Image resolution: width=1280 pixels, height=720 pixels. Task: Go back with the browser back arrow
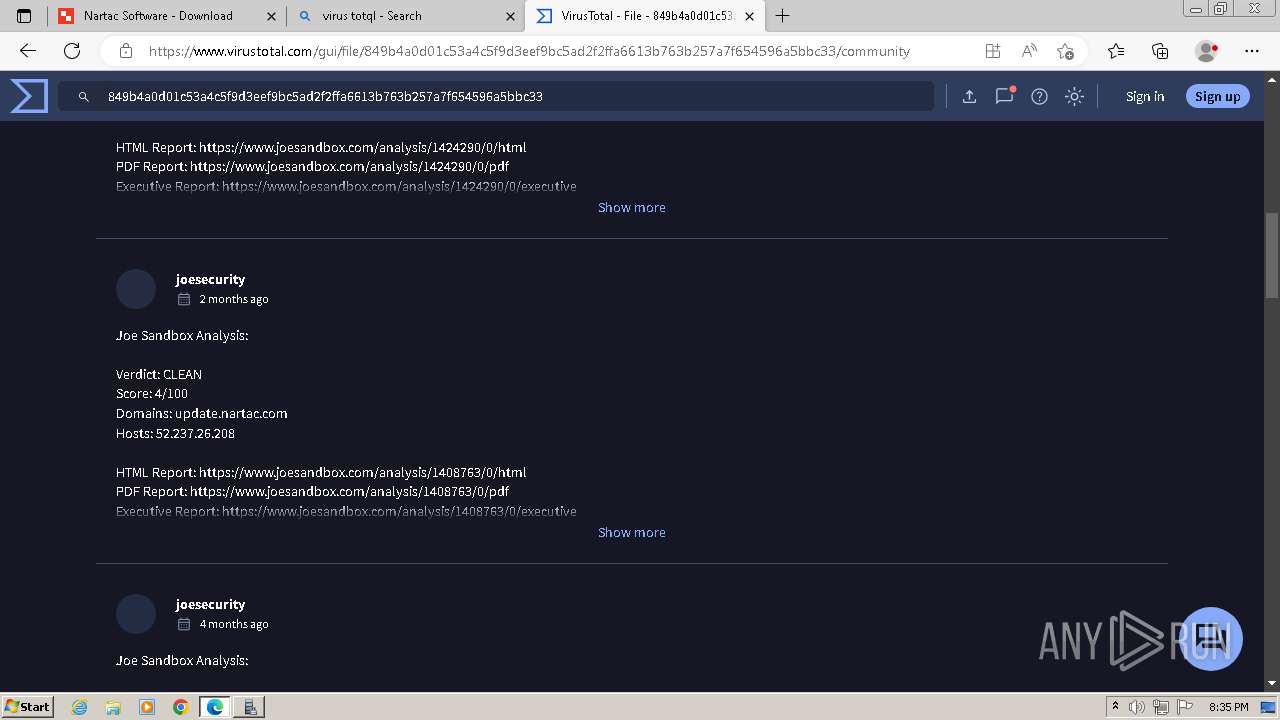[27, 51]
